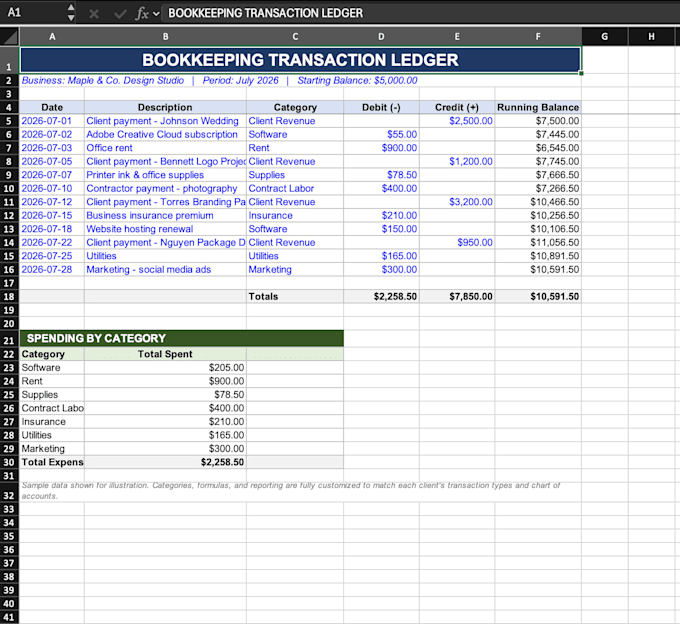Image resolution: width=680 pixels, height=624 pixels.
Task: Select column A header
Action: click(52, 36)
